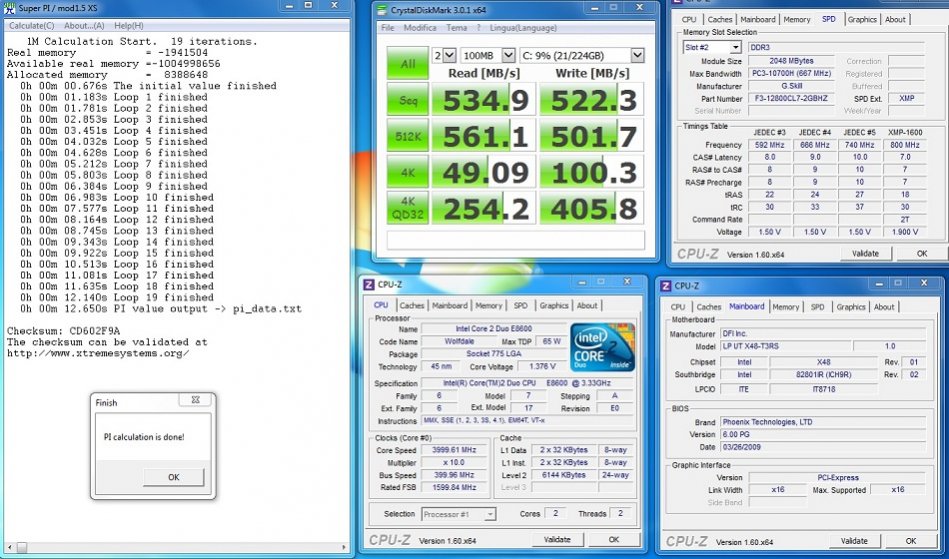949x559 pixels.
Task: Click the CrystalDiskMark title bar icon
Action: point(382,10)
